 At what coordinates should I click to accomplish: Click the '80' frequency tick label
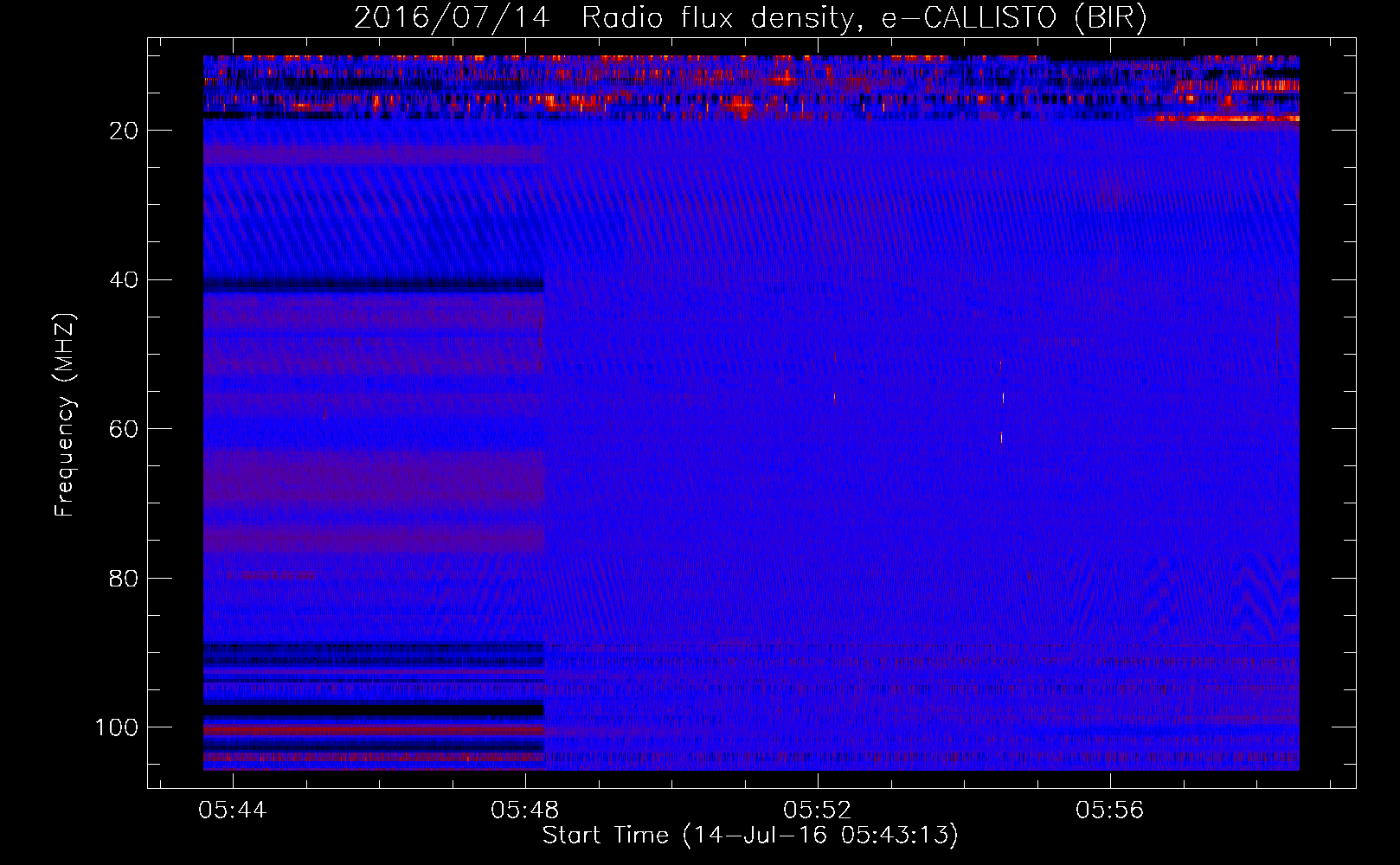[124, 579]
